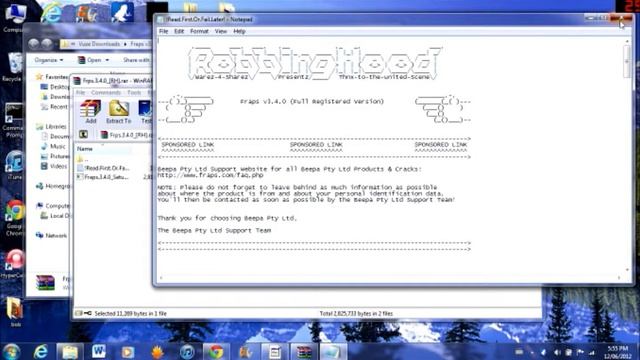Open the iTunes desktop shortcut
This screenshot has height=360, width=640.
(14, 165)
